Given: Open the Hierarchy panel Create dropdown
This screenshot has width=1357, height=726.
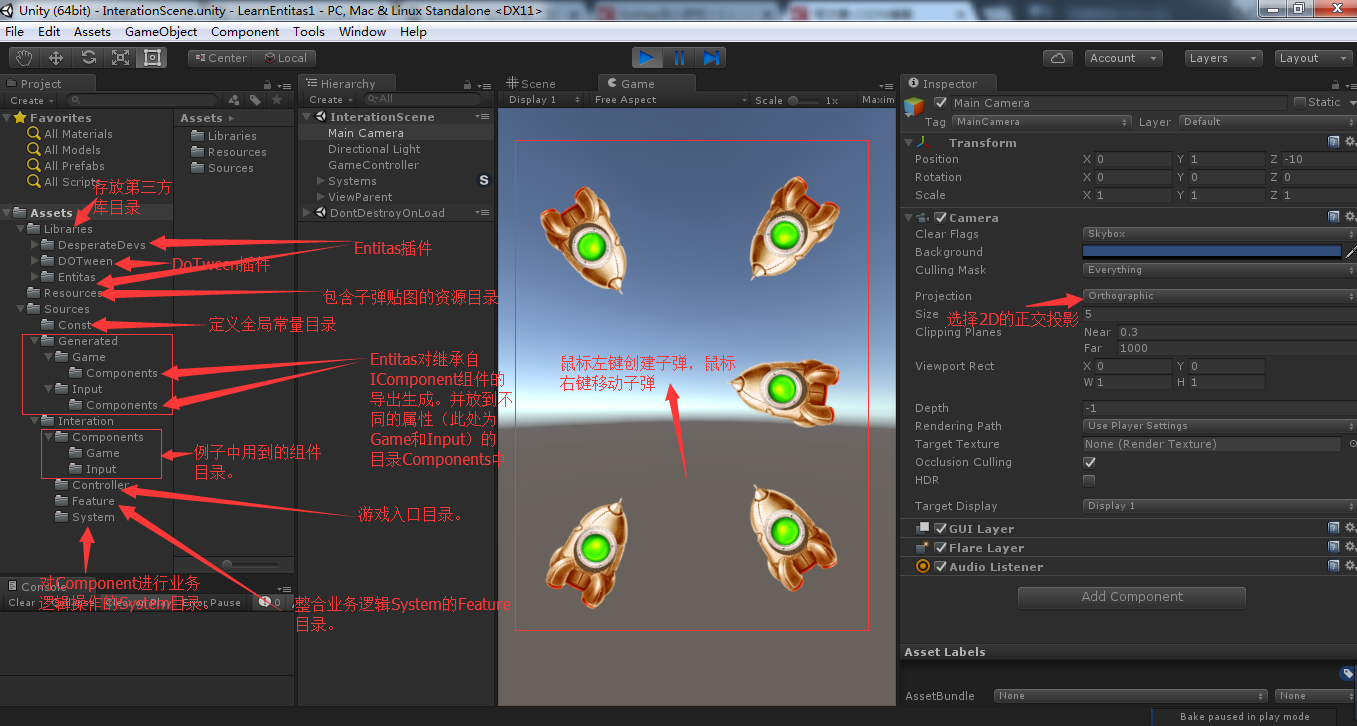Looking at the screenshot, I should 330,100.
